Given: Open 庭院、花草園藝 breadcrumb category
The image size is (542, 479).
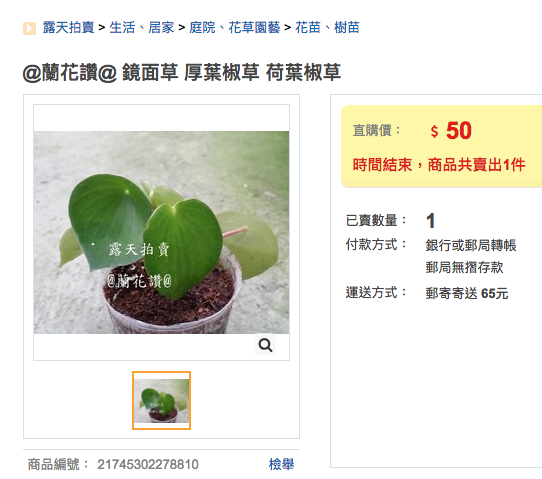Looking at the screenshot, I should pyautogui.click(x=235, y=28).
